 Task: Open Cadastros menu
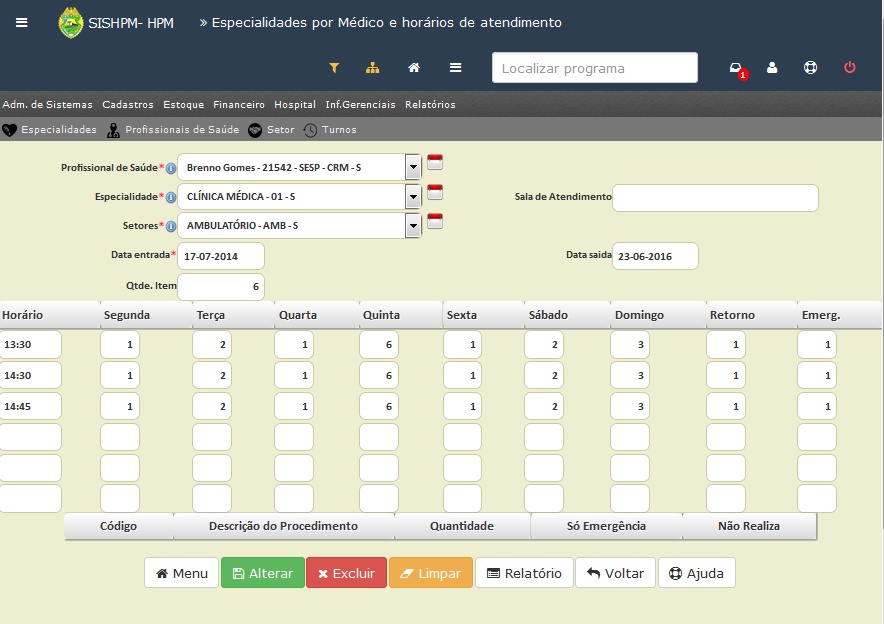pos(128,104)
